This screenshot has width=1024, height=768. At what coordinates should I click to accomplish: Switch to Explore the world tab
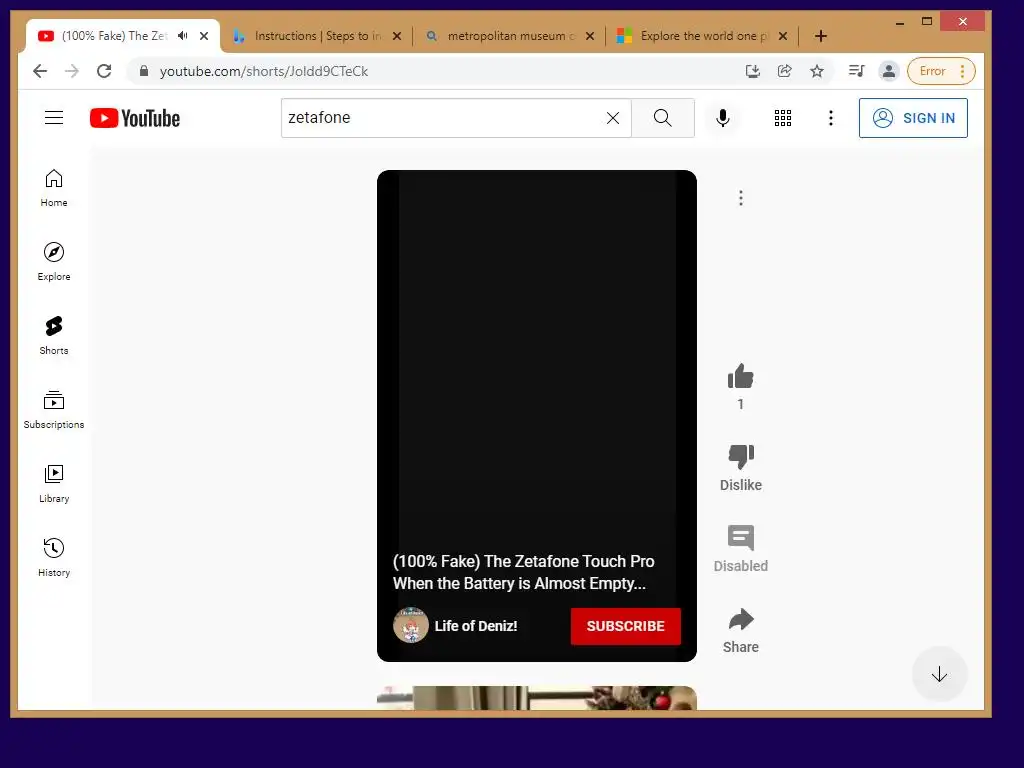point(702,36)
